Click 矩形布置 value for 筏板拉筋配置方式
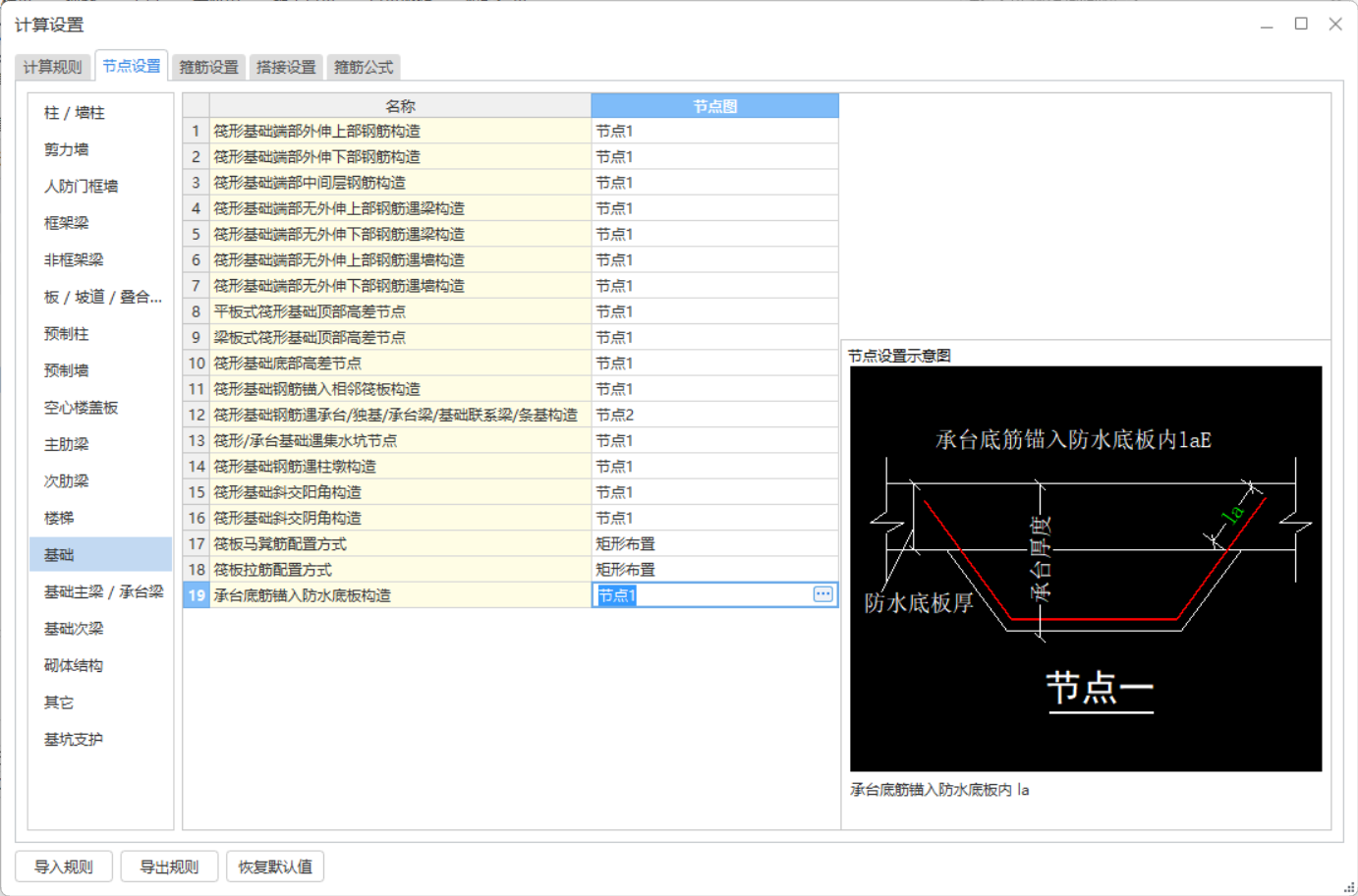The width and height of the screenshot is (1358, 896). point(714,569)
